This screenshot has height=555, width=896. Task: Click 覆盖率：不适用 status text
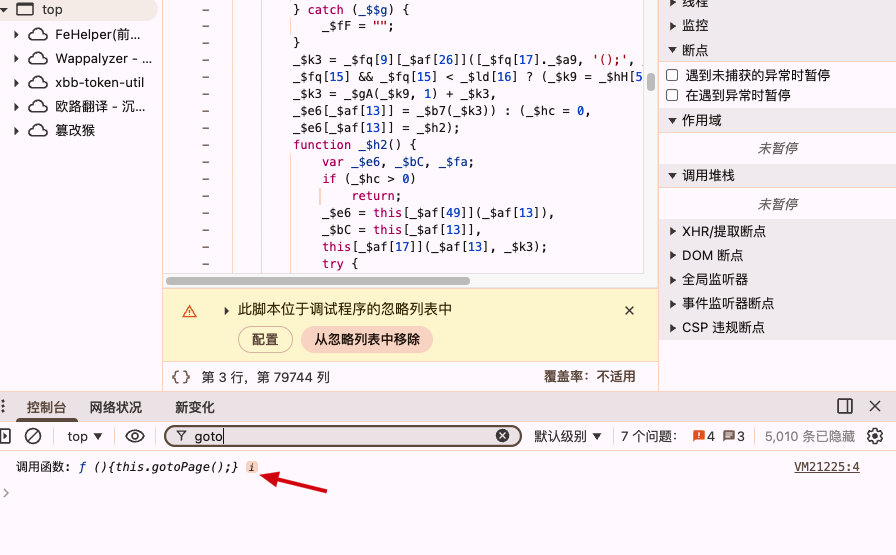[x=590, y=377]
